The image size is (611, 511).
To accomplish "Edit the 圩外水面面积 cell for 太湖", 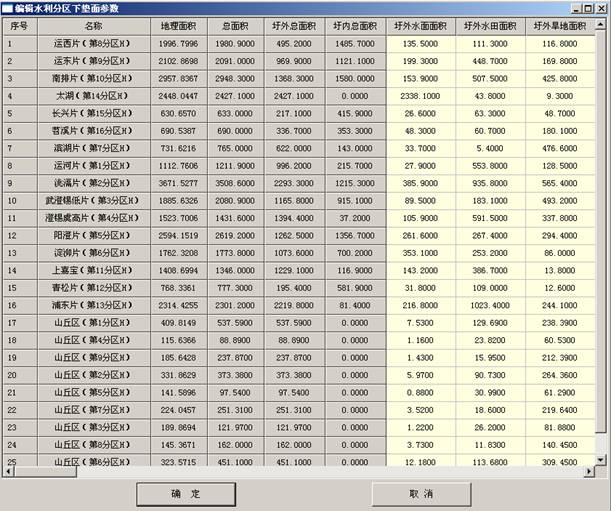I will click(420, 96).
